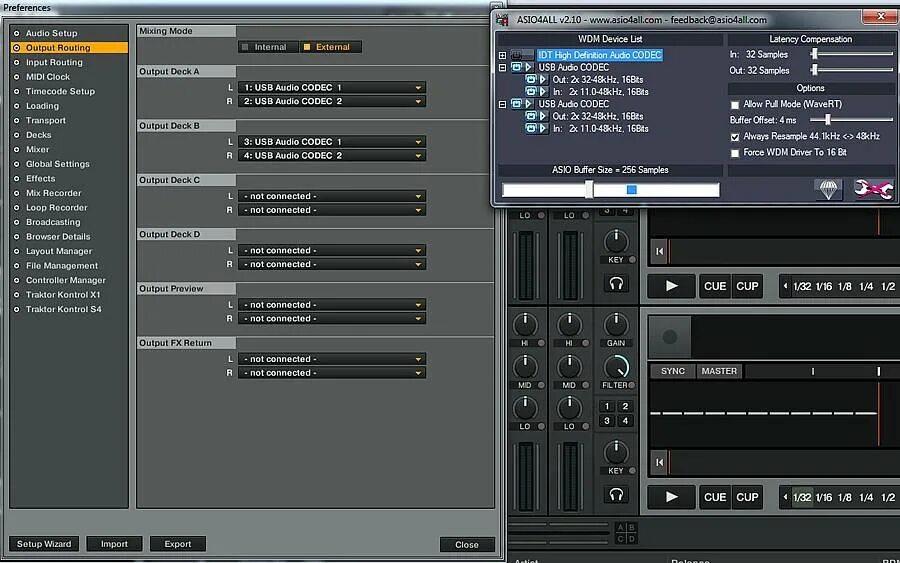Start playback on the upper Traktor deck
Viewport: 900px width, 563px height.
[672, 286]
